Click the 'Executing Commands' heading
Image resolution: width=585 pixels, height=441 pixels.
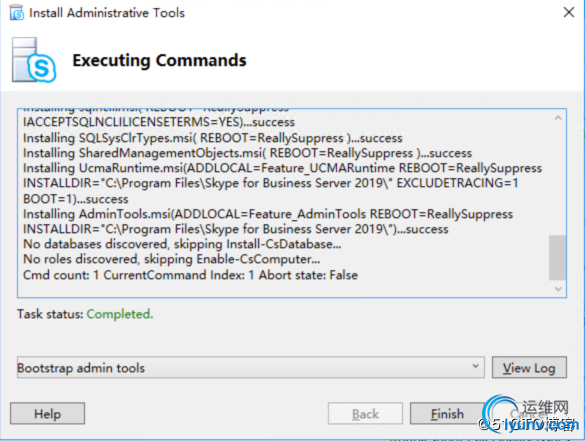pos(159,60)
